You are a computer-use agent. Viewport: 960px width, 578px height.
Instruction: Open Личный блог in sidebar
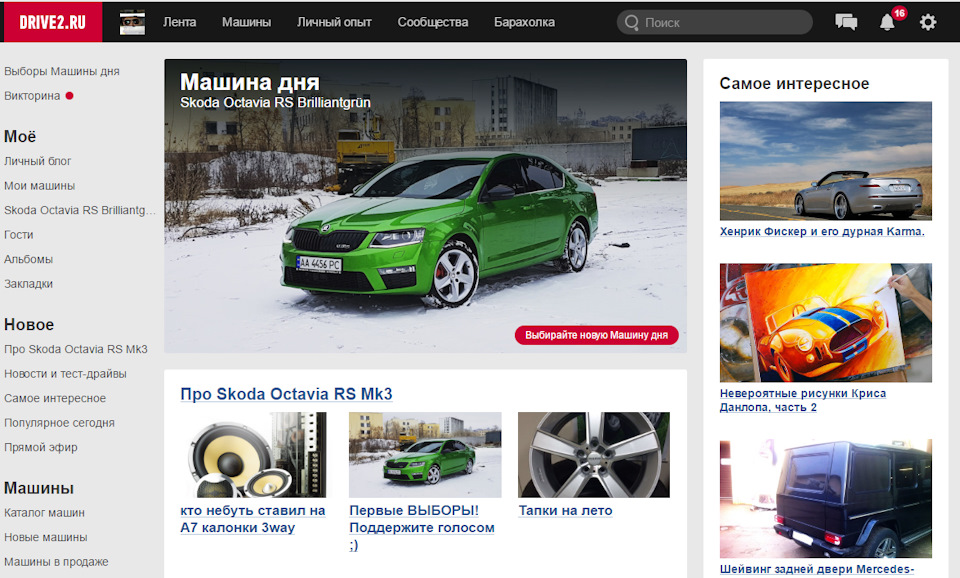tap(37, 161)
